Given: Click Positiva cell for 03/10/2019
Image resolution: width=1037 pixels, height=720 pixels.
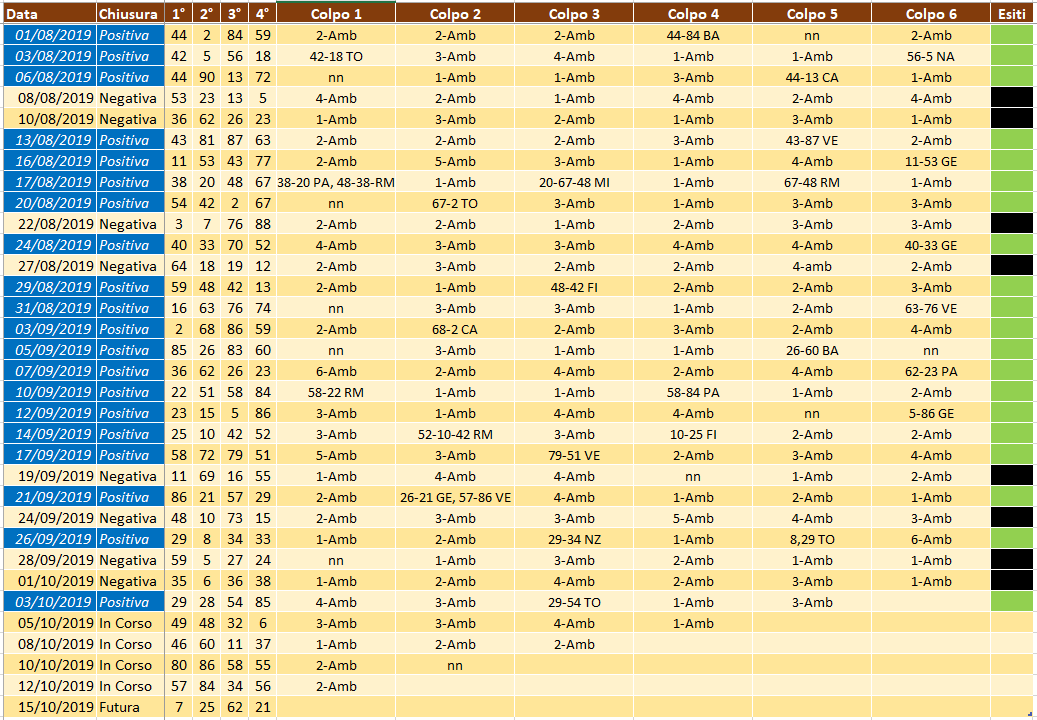Looking at the screenshot, I should 131,602.
